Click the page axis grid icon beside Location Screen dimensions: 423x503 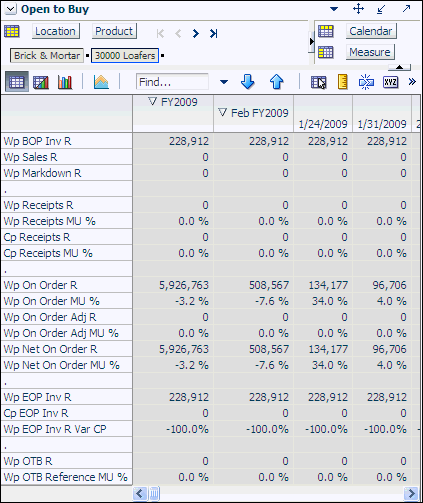(x=12, y=31)
